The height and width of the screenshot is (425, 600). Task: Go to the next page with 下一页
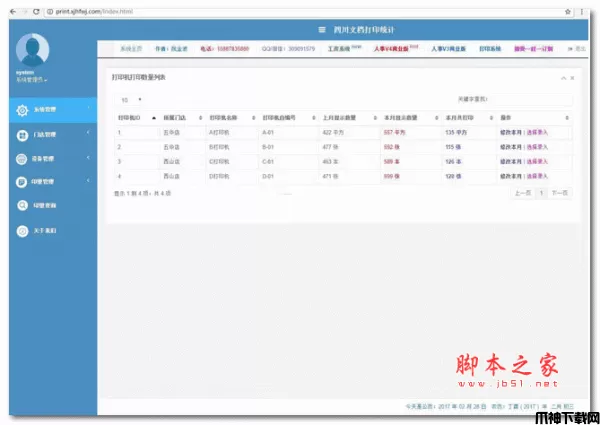(x=559, y=193)
